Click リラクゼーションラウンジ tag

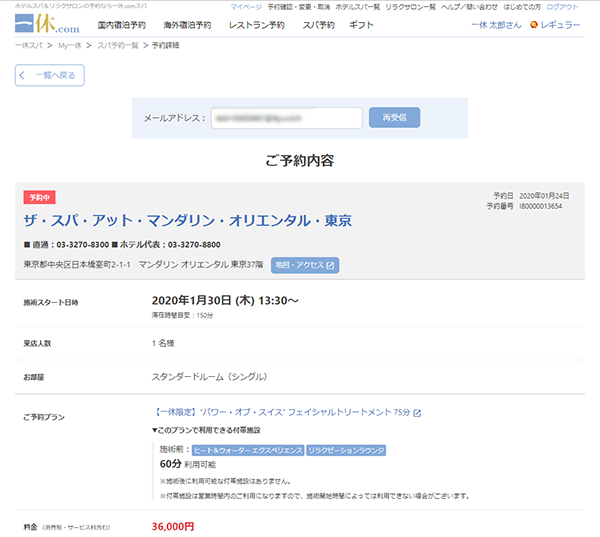346,450
